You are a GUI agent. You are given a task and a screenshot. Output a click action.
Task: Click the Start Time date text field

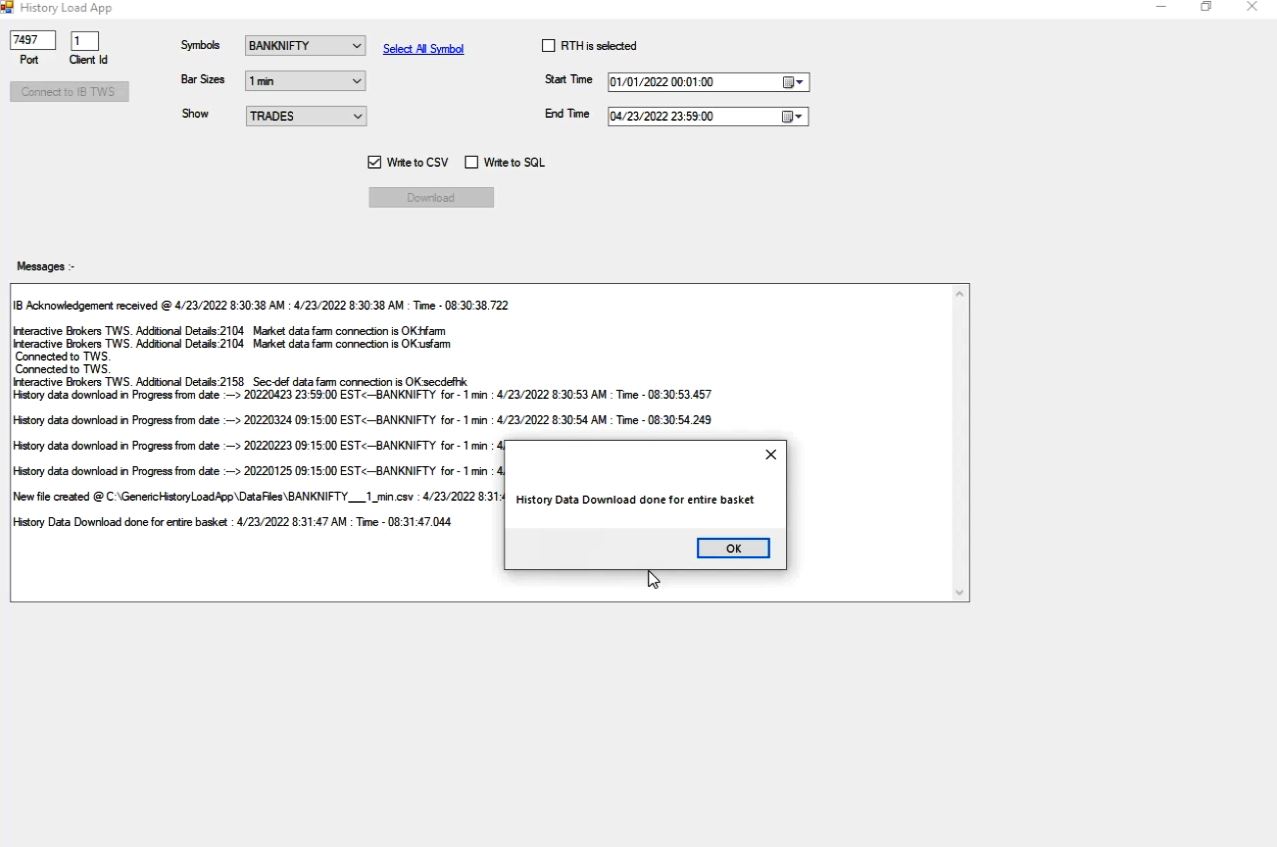pos(690,83)
